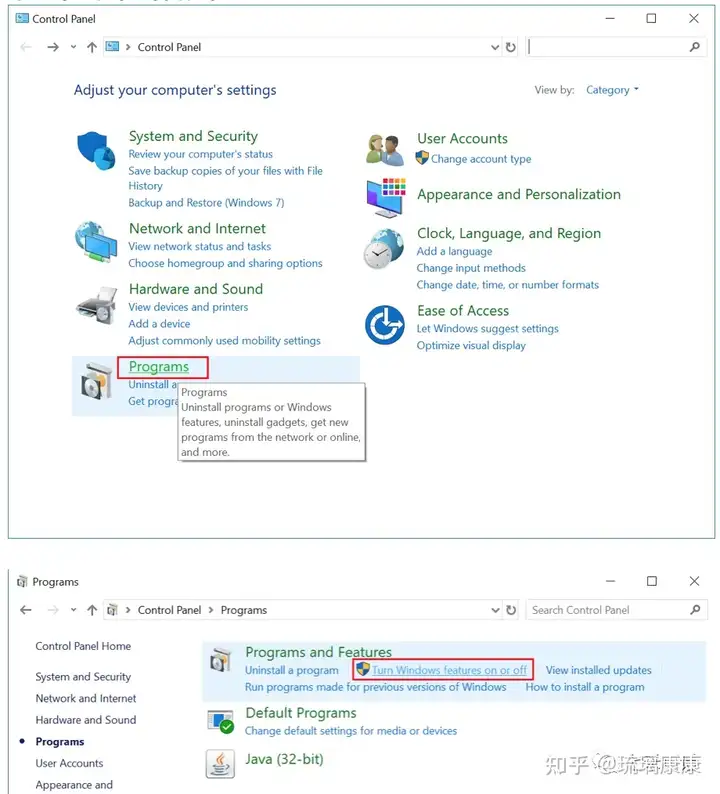Viewport: 720px width, 794px height.
Task: Click search field in Control Panel window
Action: [616, 47]
